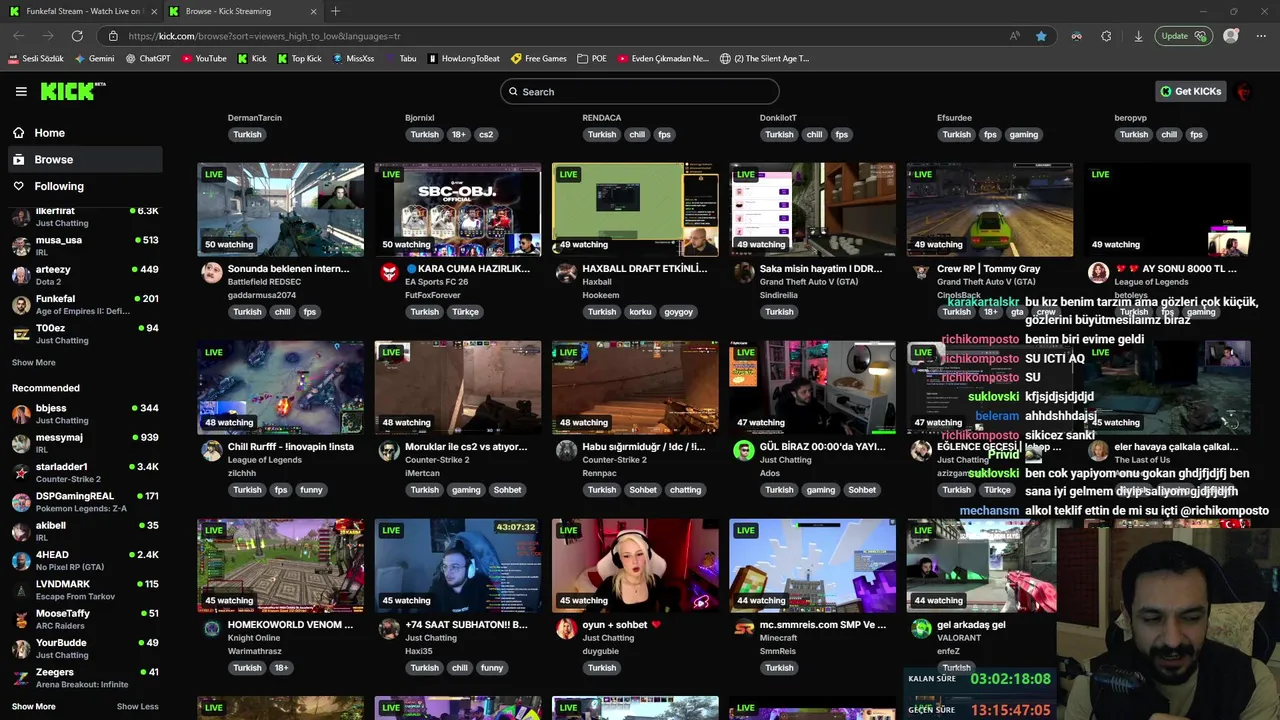Focus the Kick search box
This screenshot has height=720, width=1280.
click(x=640, y=92)
